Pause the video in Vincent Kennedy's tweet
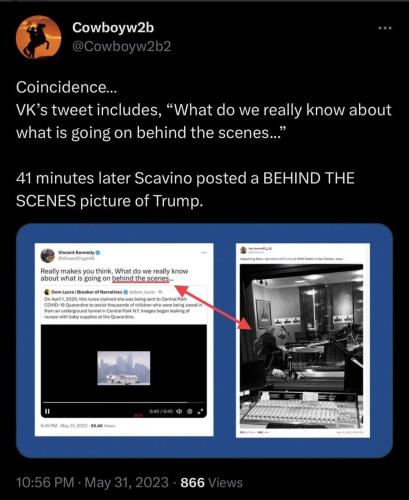The height and width of the screenshot is (500, 409). pos(47,411)
